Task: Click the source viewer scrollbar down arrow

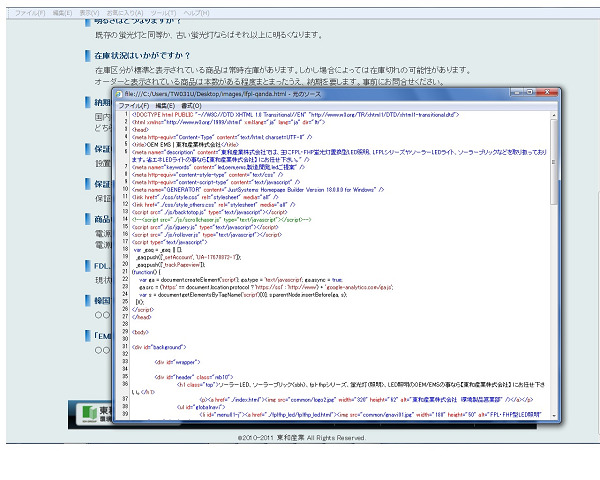Action: coord(554,416)
